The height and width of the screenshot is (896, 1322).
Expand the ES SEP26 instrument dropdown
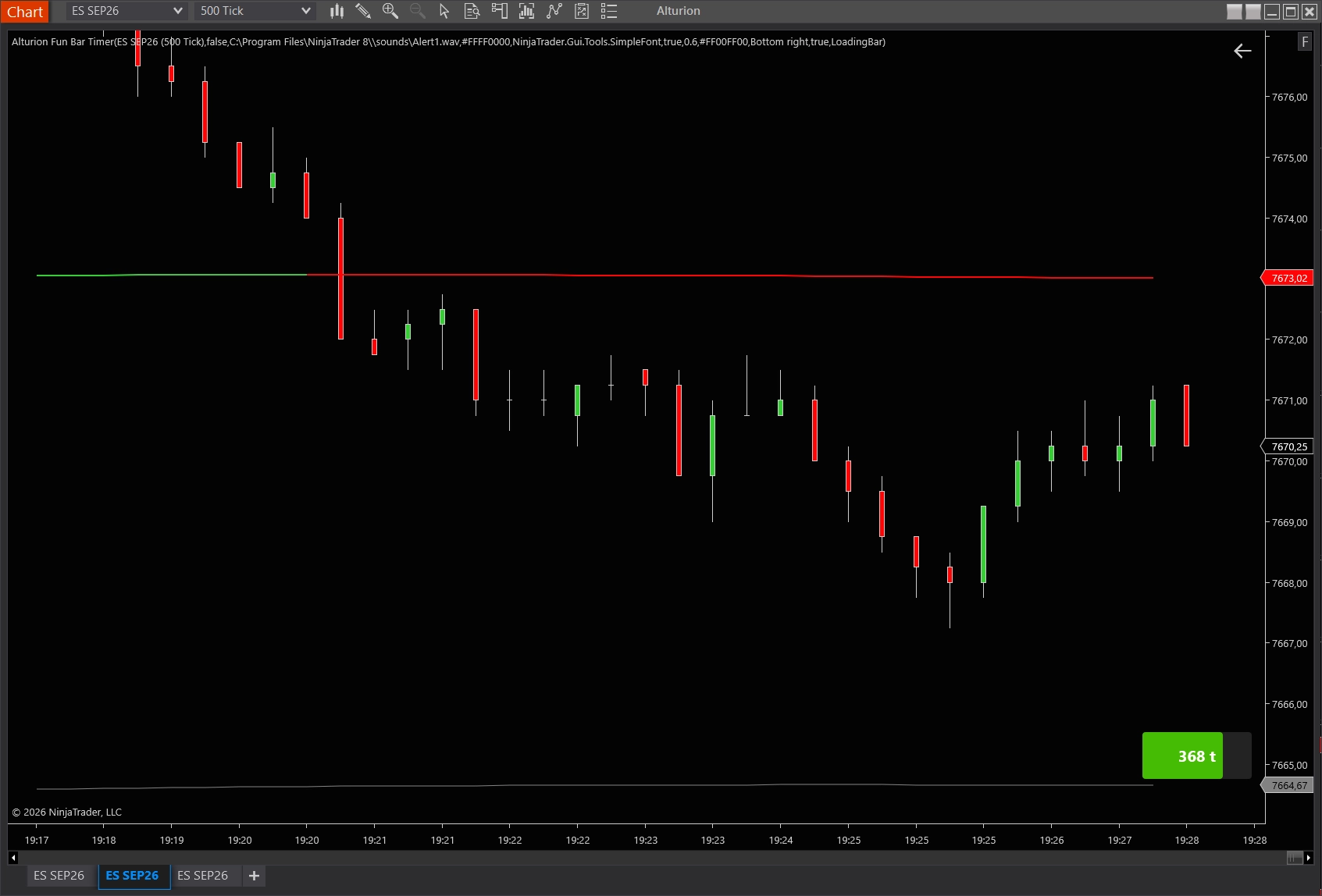click(126, 11)
